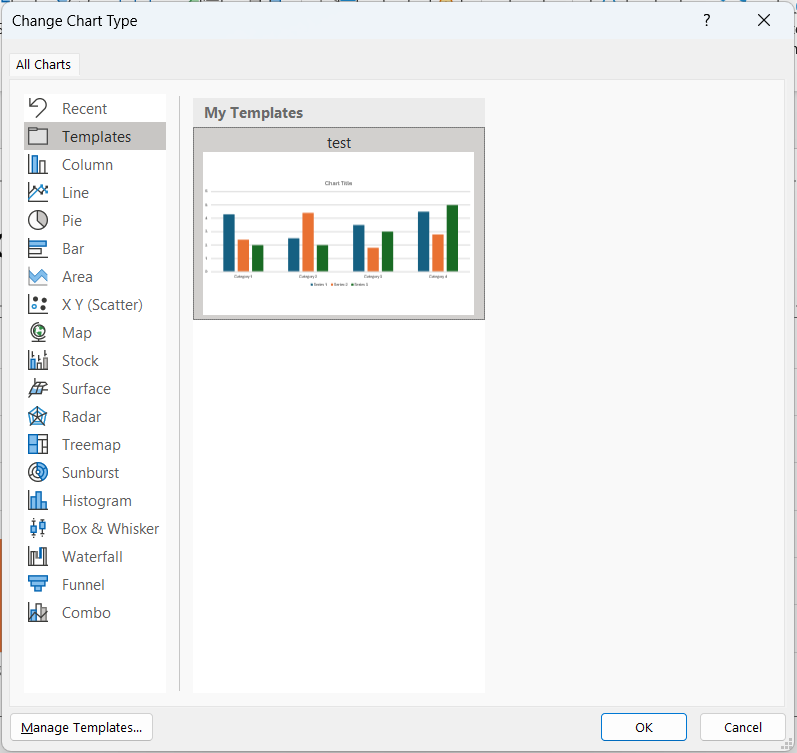Image resolution: width=797 pixels, height=753 pixels.
Task: Pick the Waterfall category label
Action: pyautogui.click(x=92, y=556)
